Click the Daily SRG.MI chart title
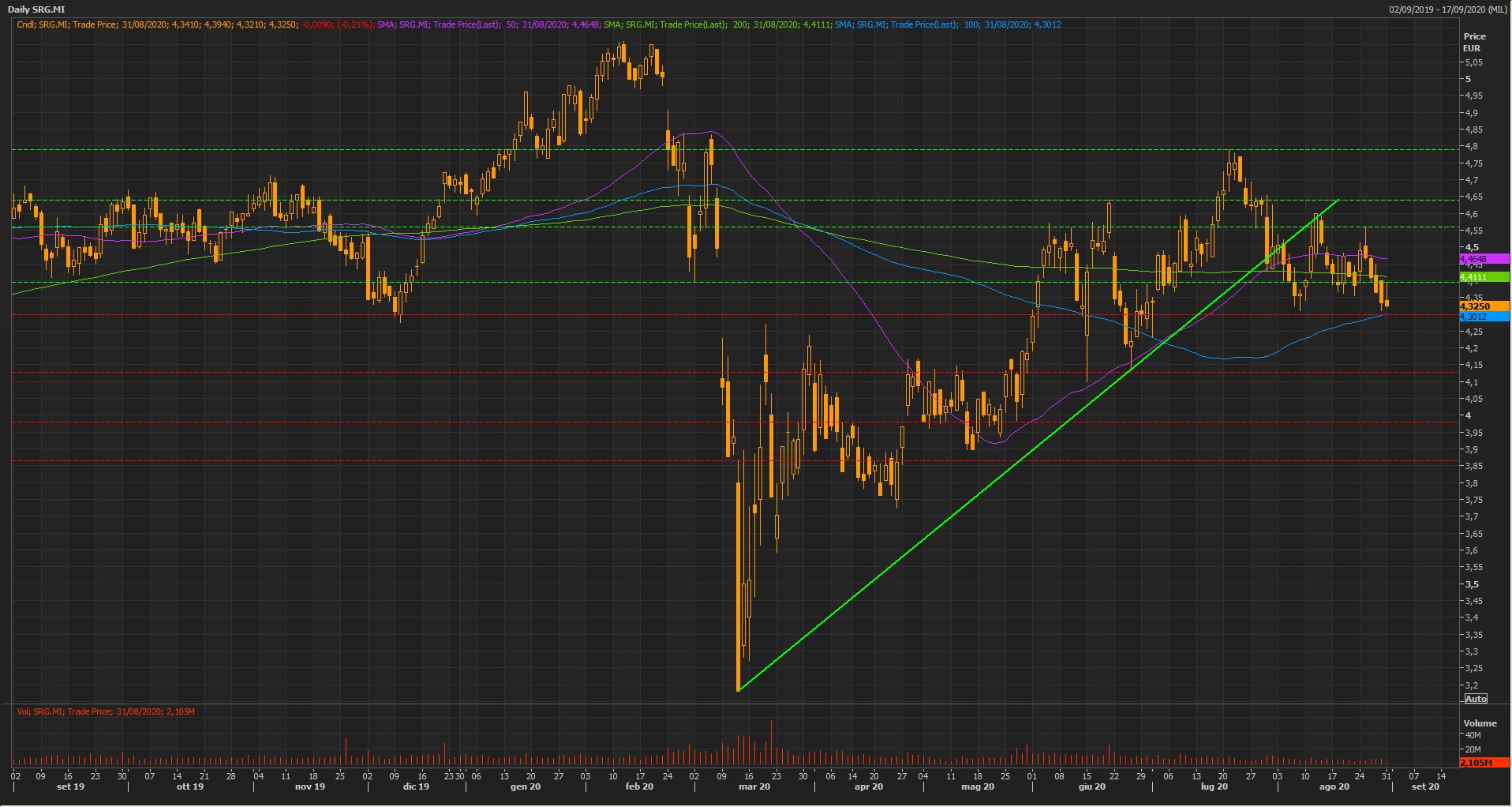 tap(36, 9)
